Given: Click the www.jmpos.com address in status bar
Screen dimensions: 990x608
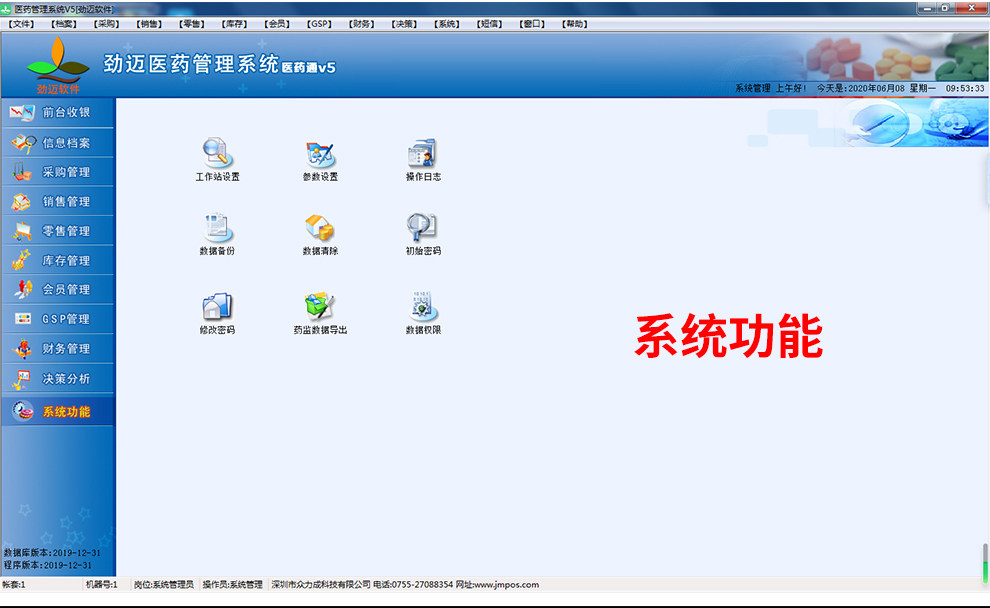Looking at the screenshot, I should (x=506, y=585).
